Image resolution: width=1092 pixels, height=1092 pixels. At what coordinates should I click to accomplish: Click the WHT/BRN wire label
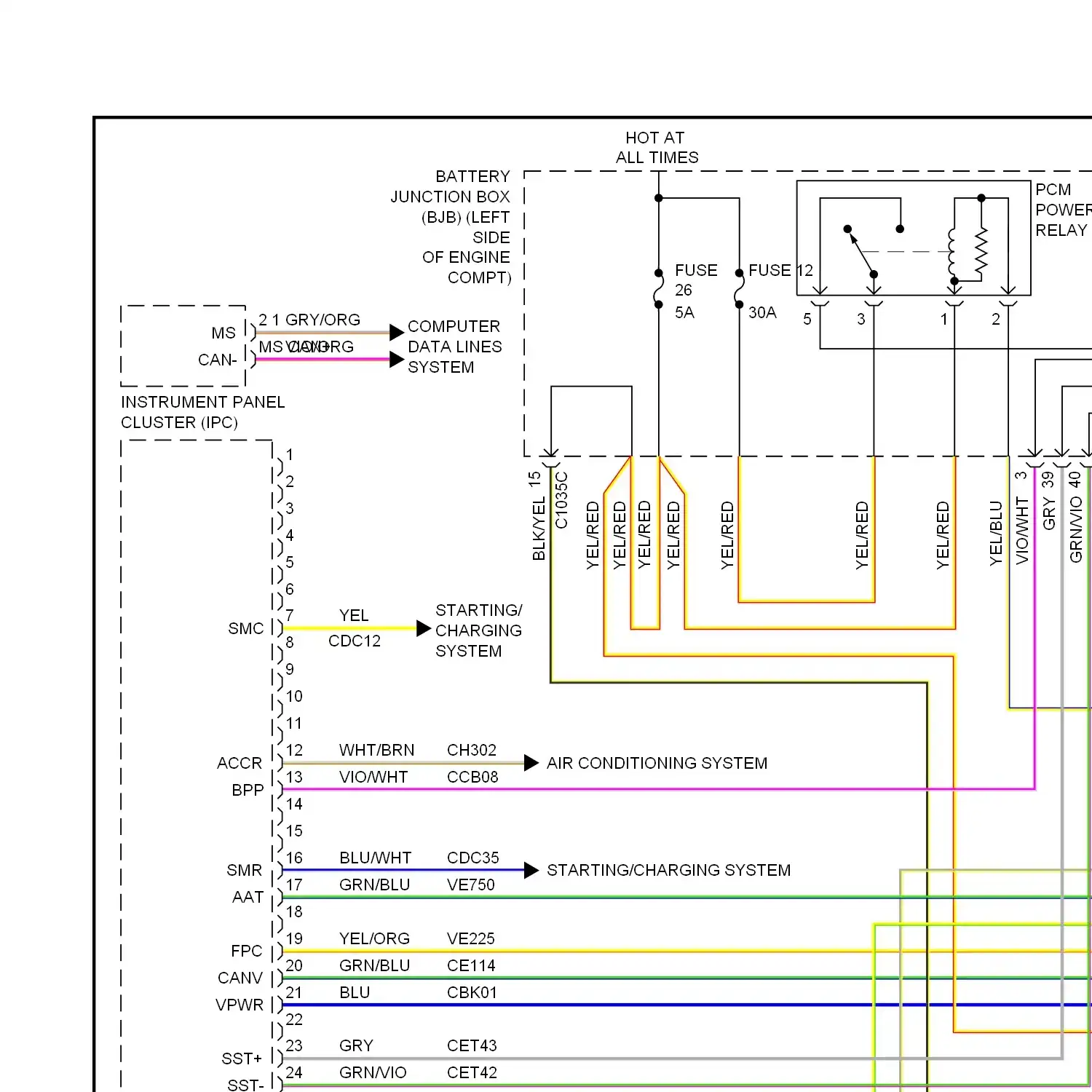[x=376, y=750]
